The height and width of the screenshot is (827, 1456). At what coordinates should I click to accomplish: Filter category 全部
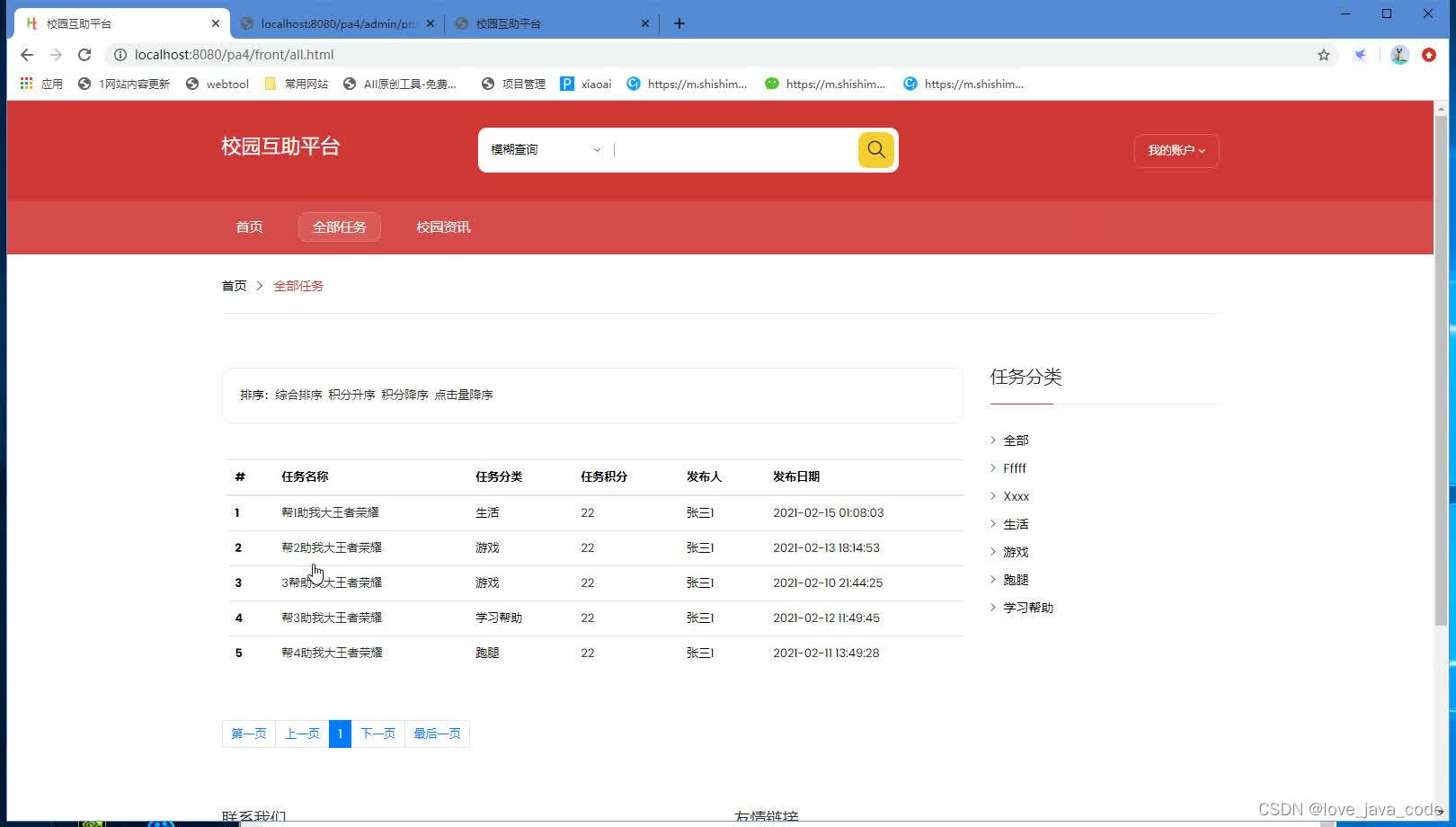tap(1016, 440)
